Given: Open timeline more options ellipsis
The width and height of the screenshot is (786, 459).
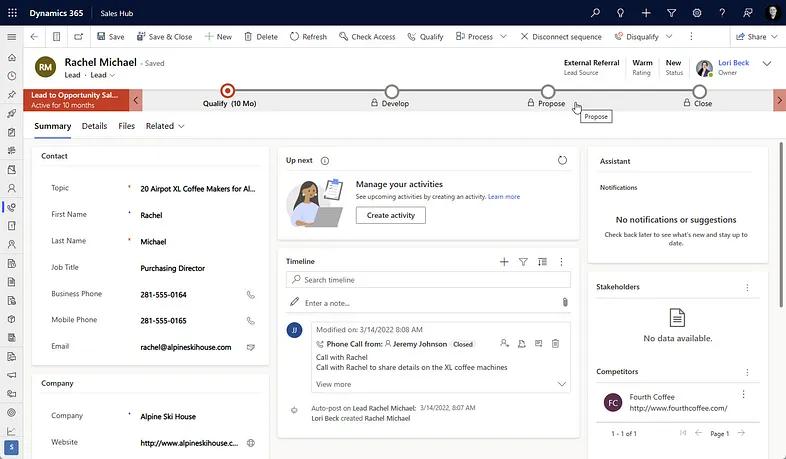Looking at the screenshot, I should click(561, 262).
